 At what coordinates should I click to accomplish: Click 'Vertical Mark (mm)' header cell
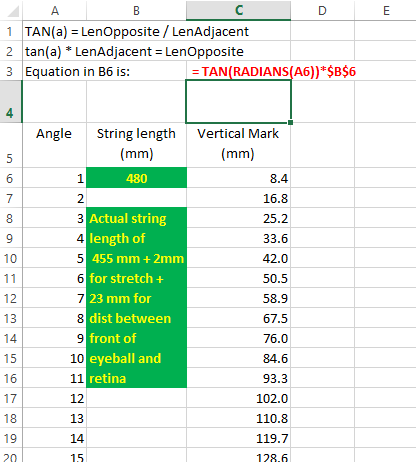pos(238,145)
